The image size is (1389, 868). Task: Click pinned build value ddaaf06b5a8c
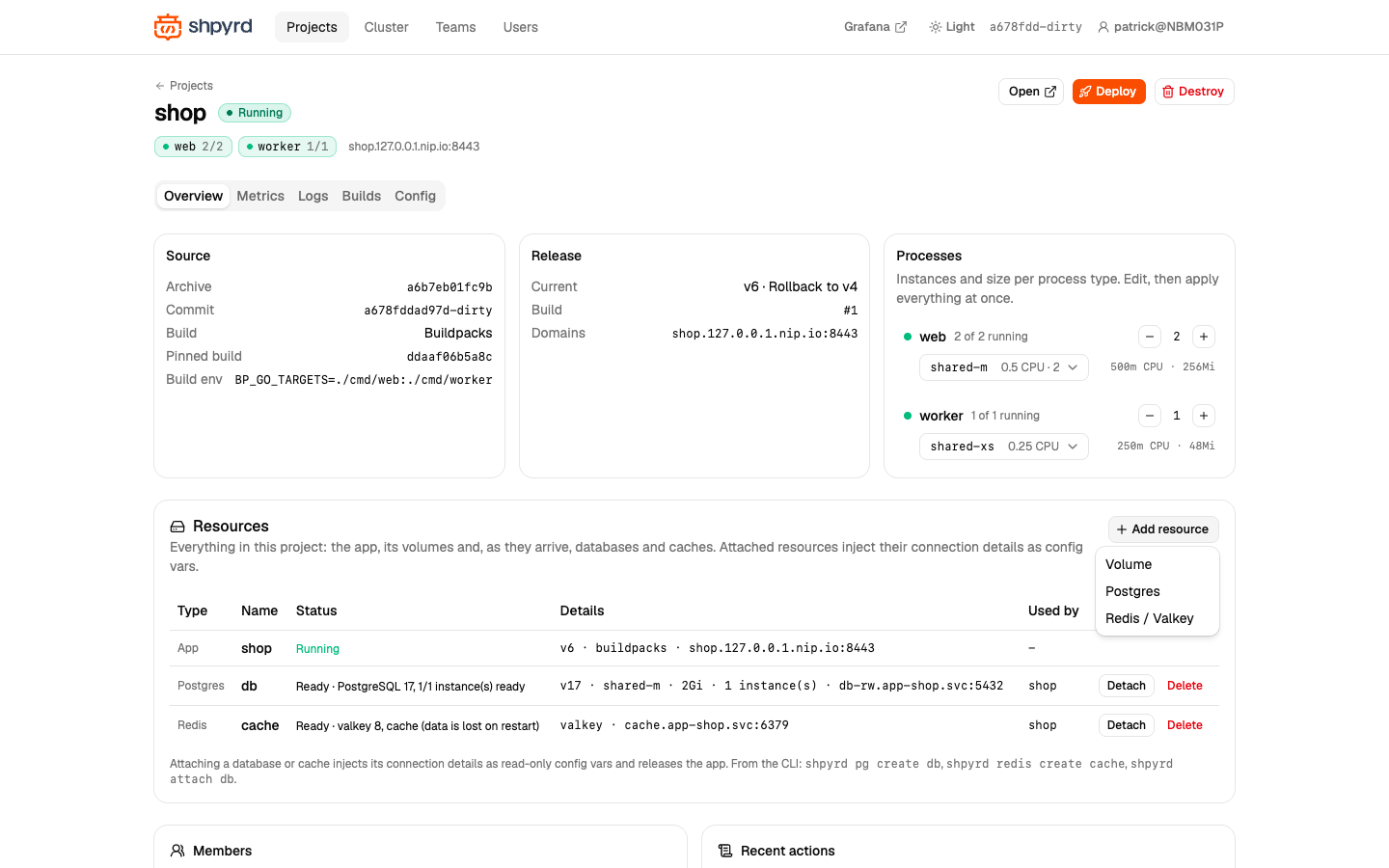point(449,357)
